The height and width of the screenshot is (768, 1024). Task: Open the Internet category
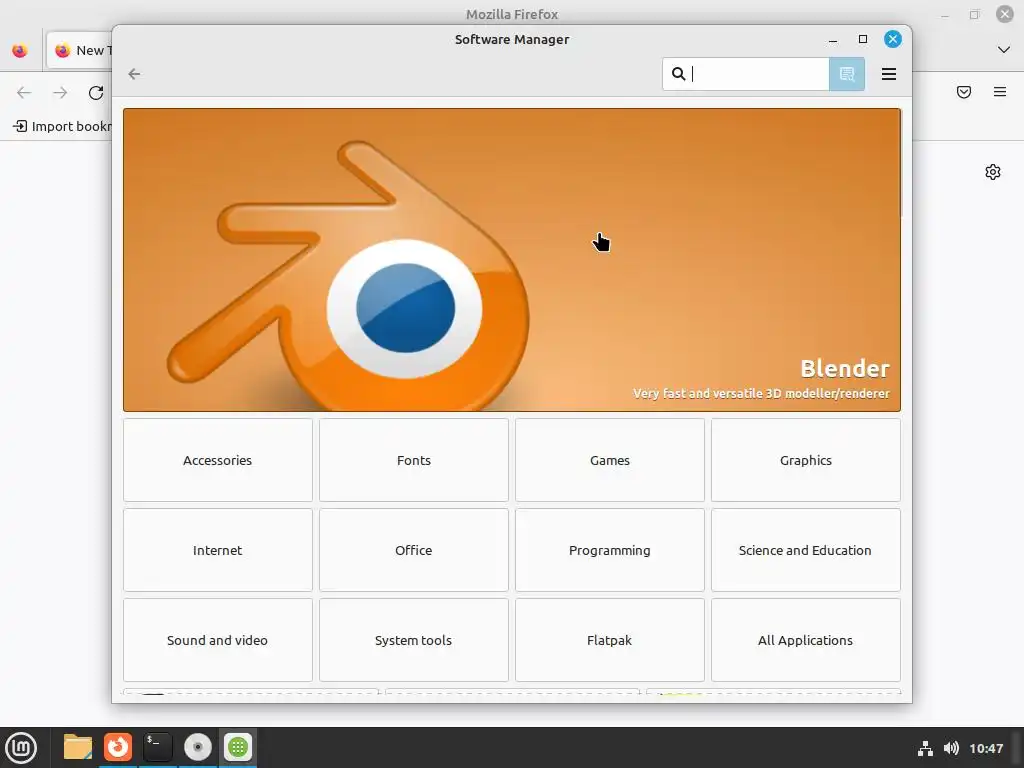(217, 550)
